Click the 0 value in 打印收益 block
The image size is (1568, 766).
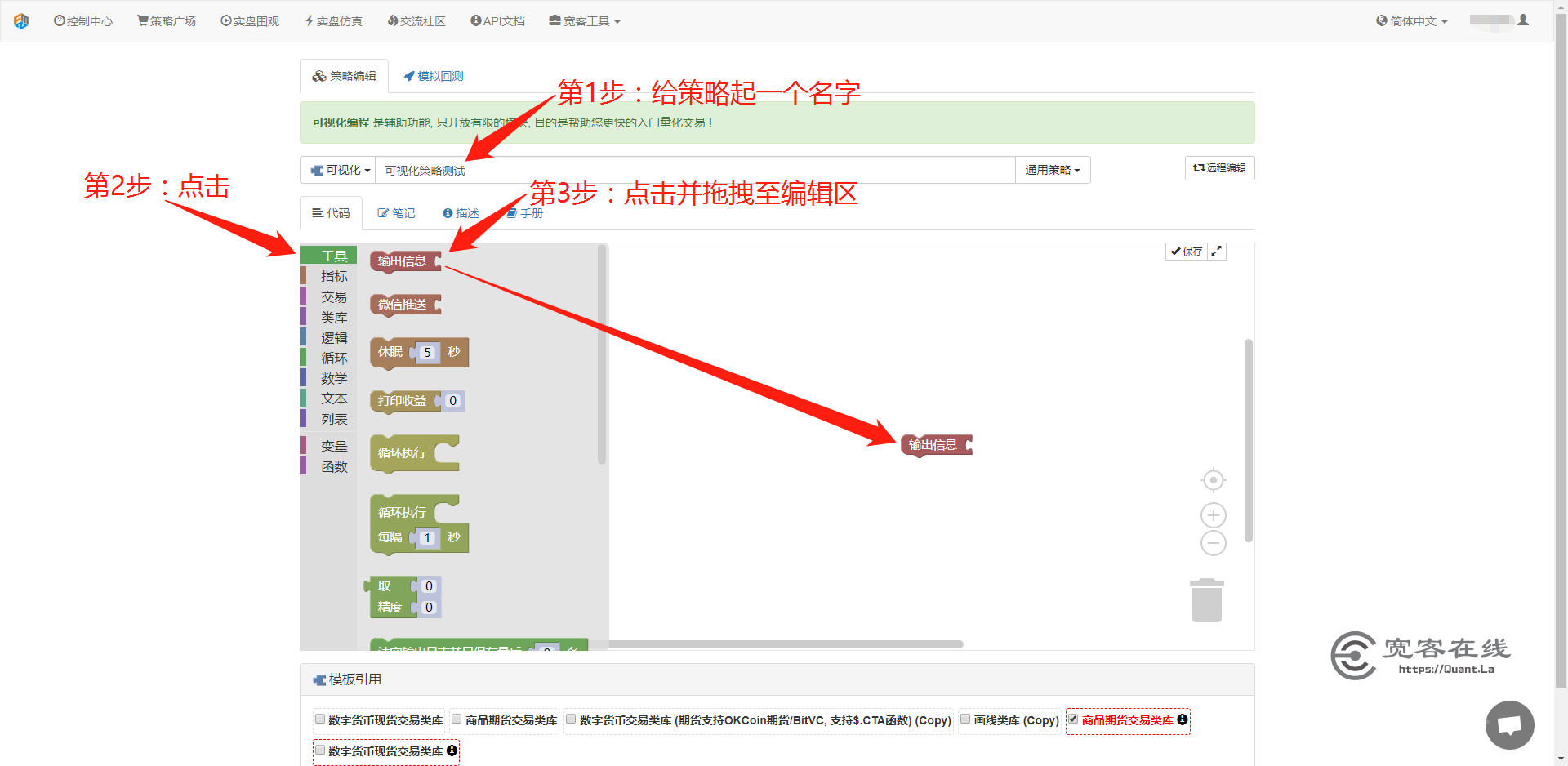pos(453,401)
